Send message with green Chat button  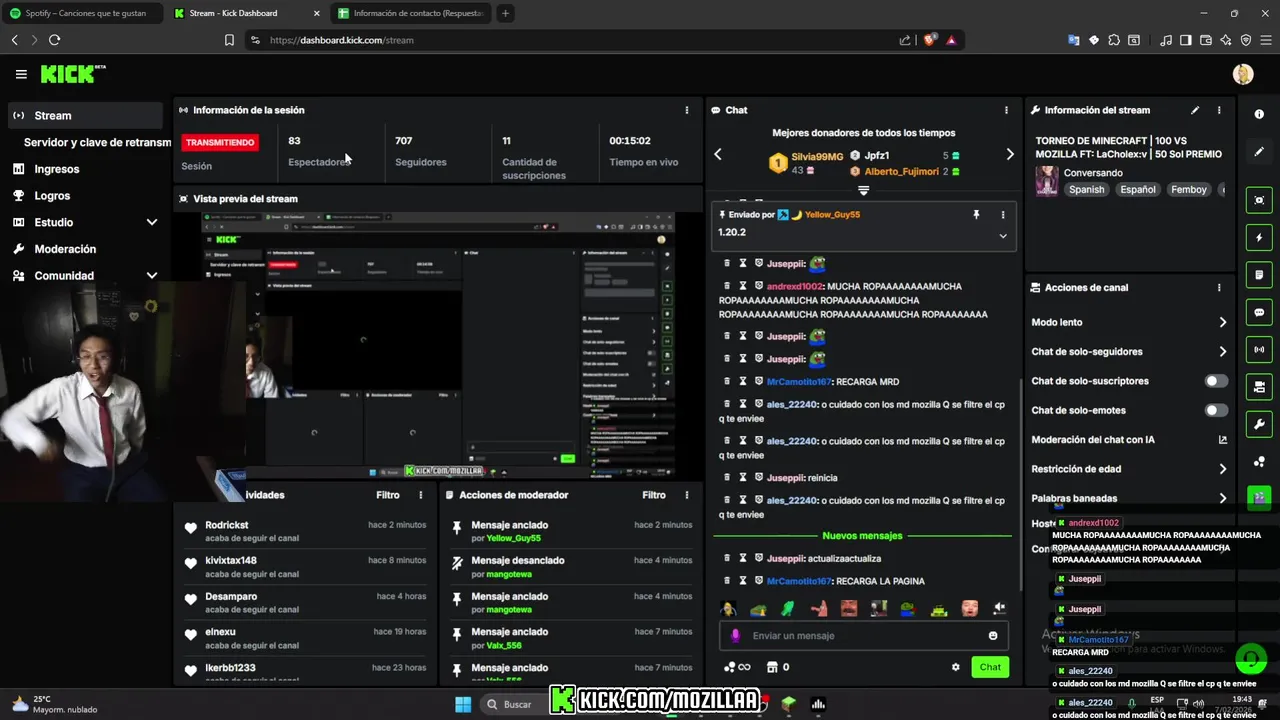tap(990, 667)
